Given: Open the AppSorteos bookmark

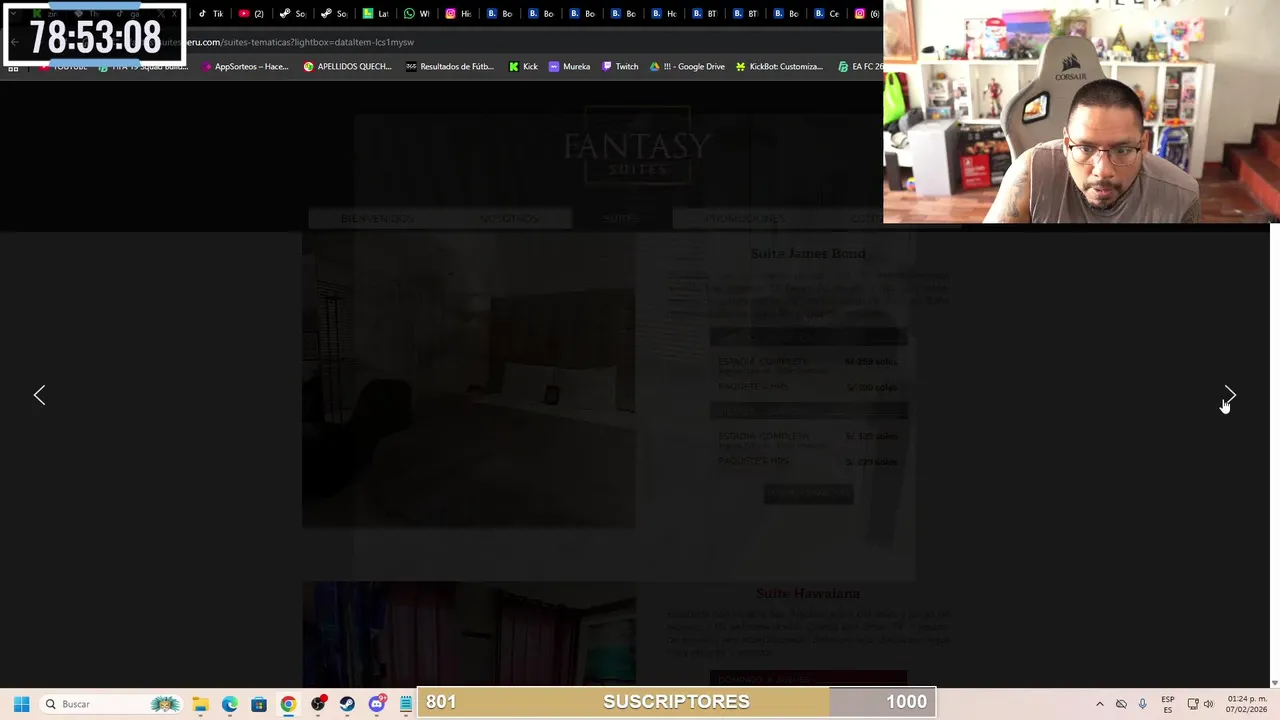Looking at the screenshot, I should point(245,66).
